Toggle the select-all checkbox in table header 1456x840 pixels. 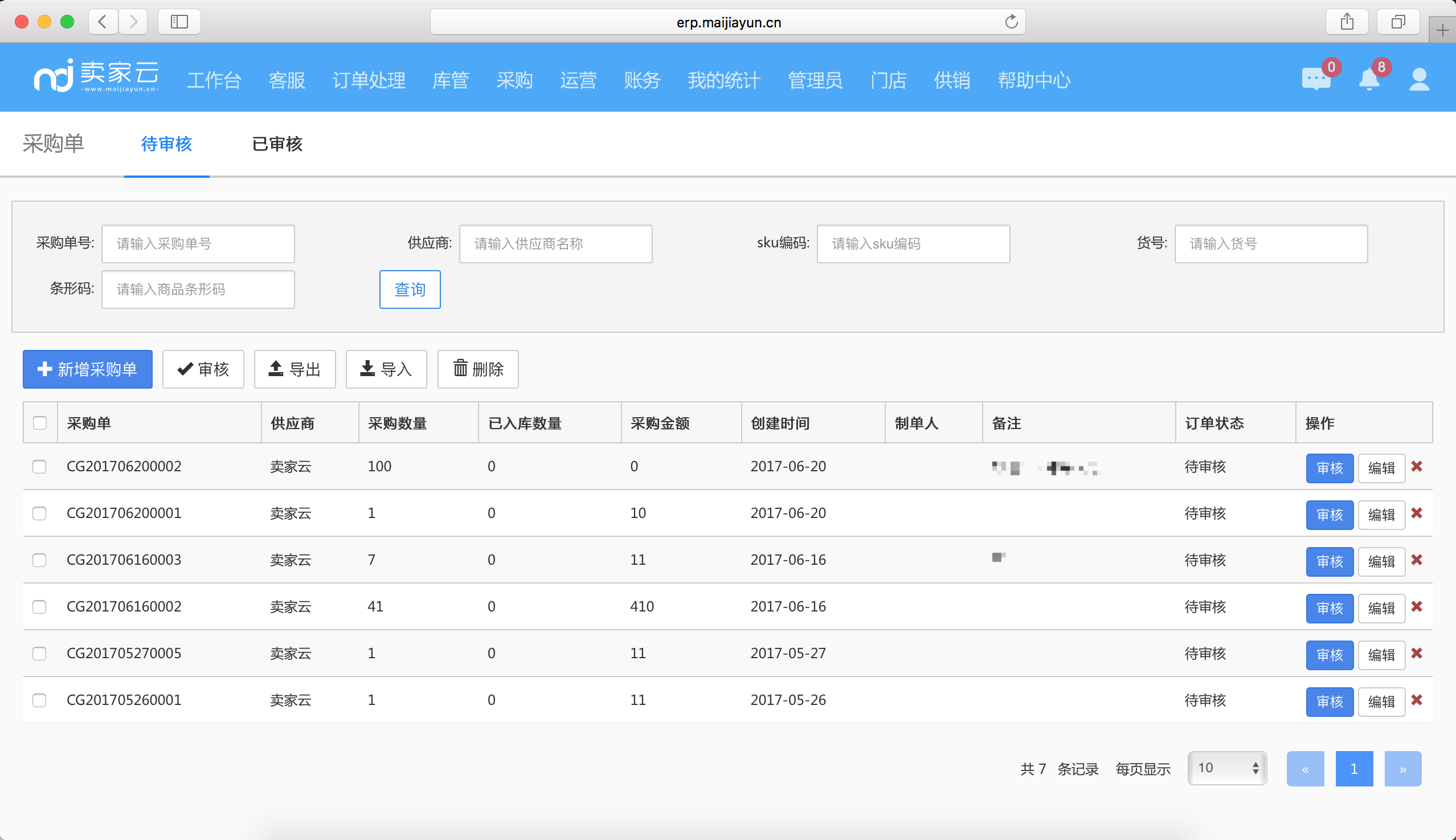tap(40, 423)
